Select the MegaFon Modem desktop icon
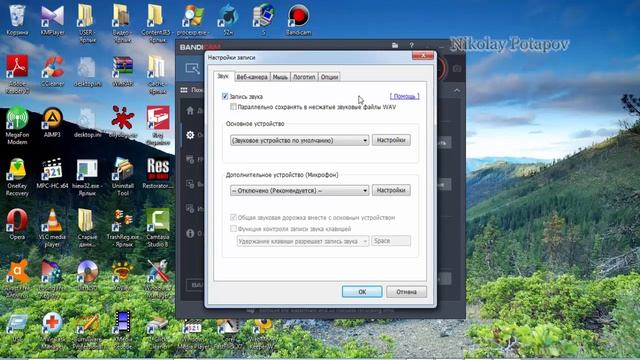The width and height of the screenshot is (640, 360). 17,126
